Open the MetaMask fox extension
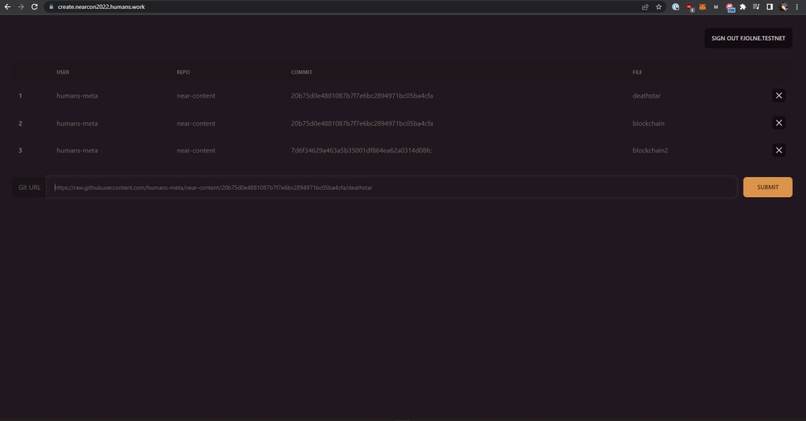 tap(702, 7)
